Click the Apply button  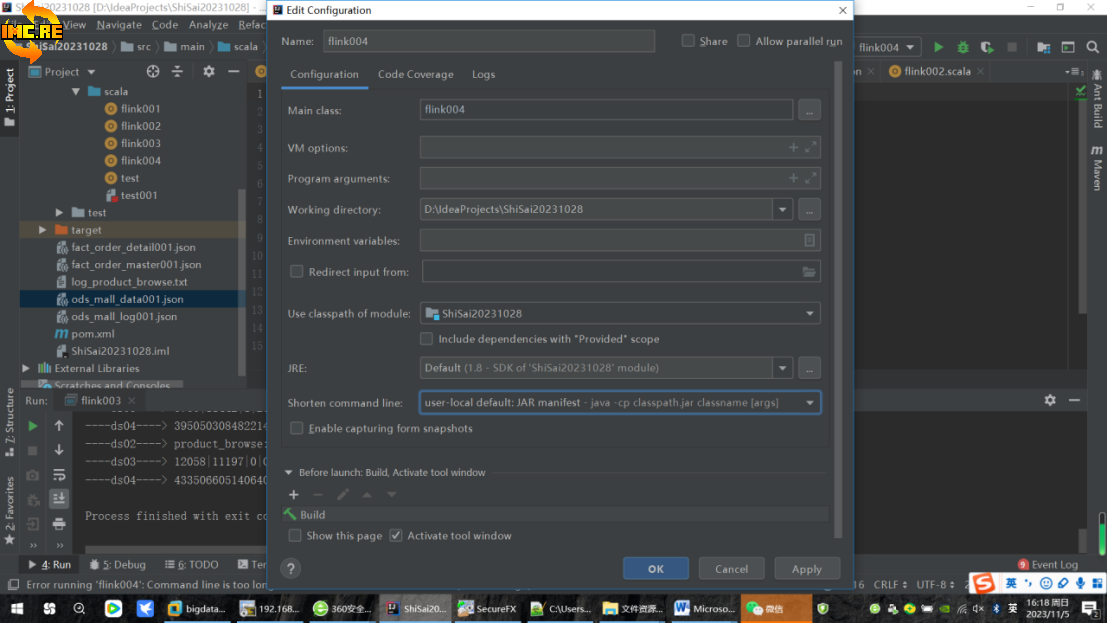[806, 569]
